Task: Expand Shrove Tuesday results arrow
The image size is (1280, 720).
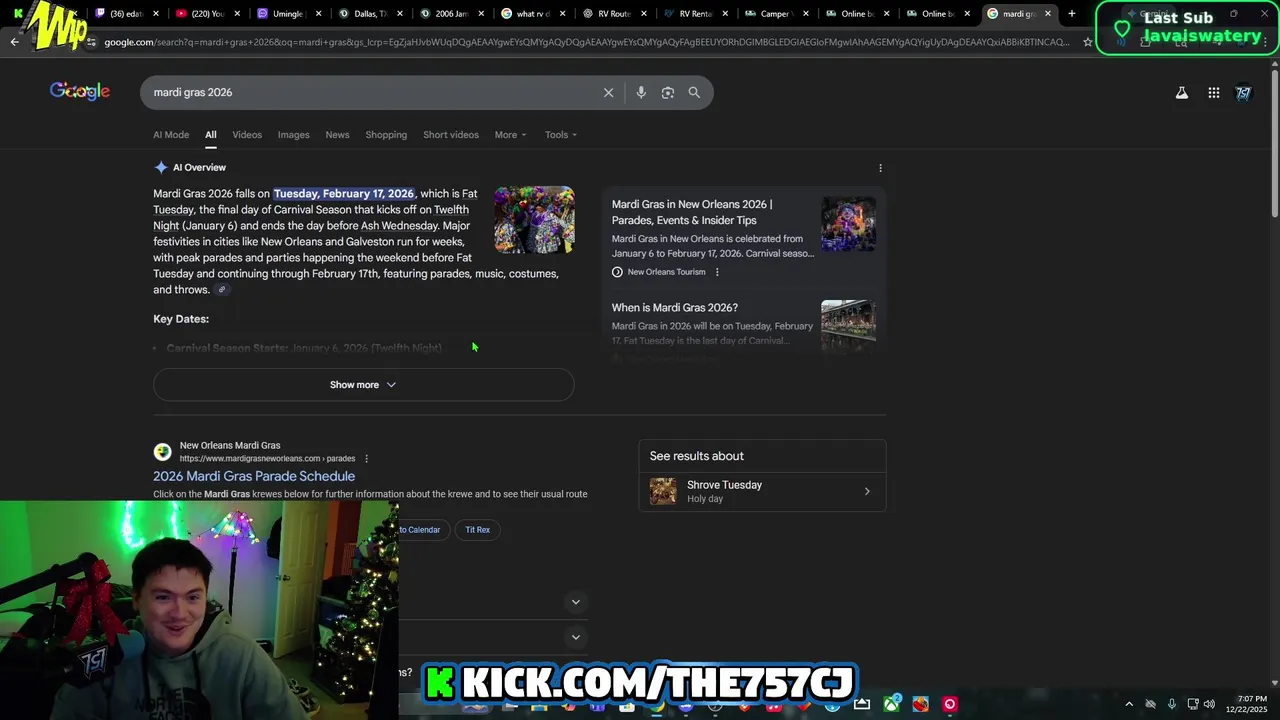Action: tap(867, 491)
